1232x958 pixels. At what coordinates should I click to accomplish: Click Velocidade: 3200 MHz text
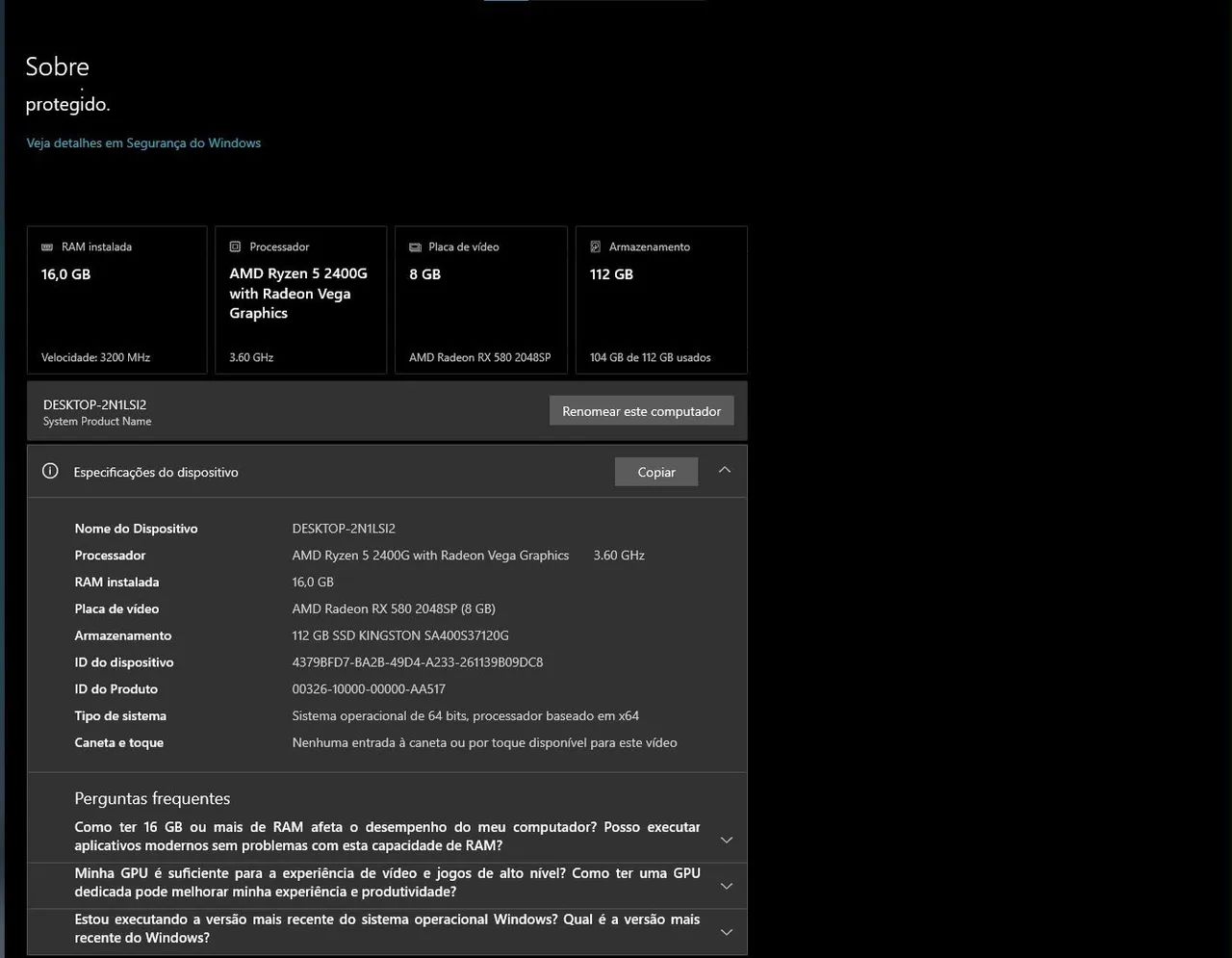[95, 357]
